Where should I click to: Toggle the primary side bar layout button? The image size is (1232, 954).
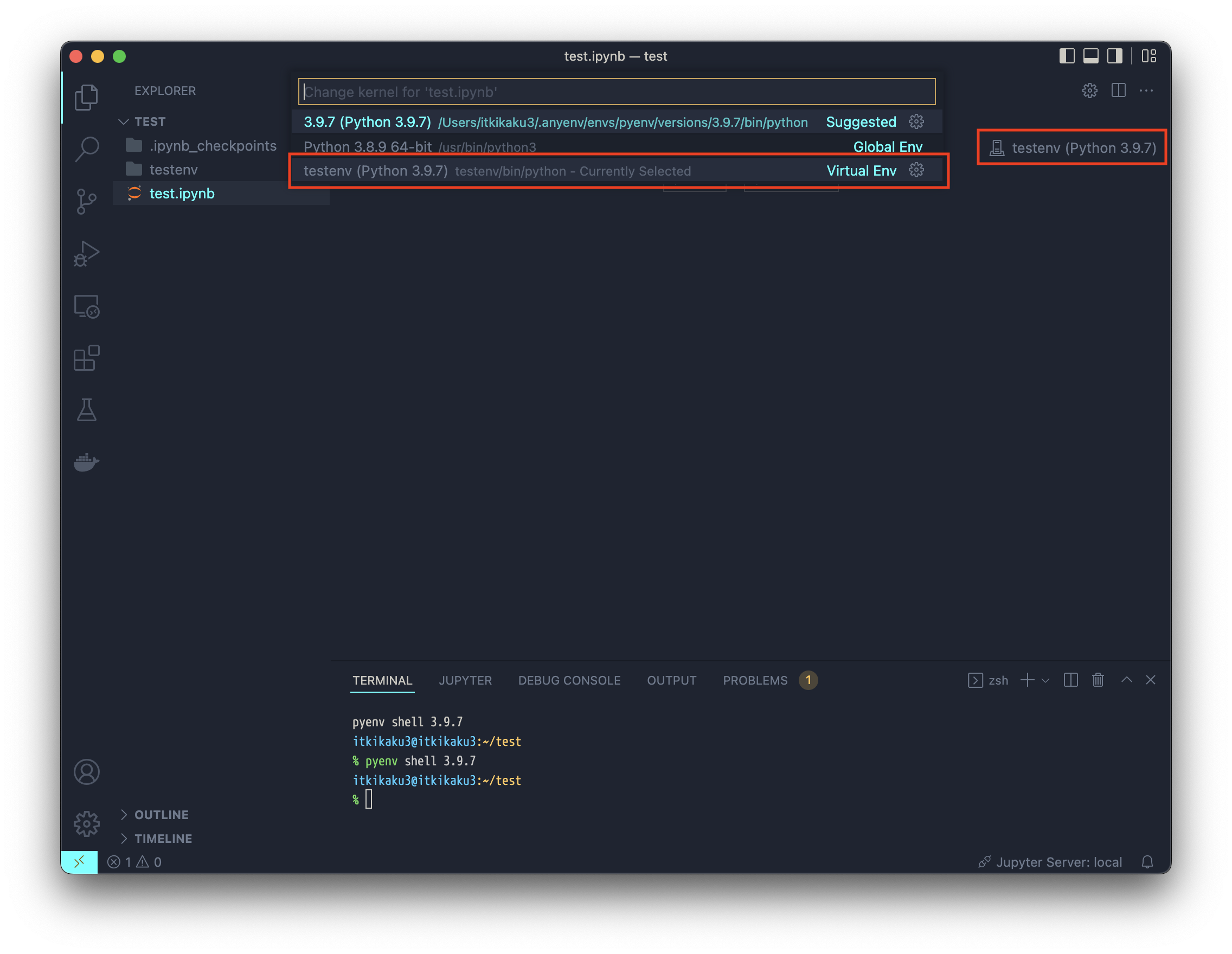(x=1067, y=56)
